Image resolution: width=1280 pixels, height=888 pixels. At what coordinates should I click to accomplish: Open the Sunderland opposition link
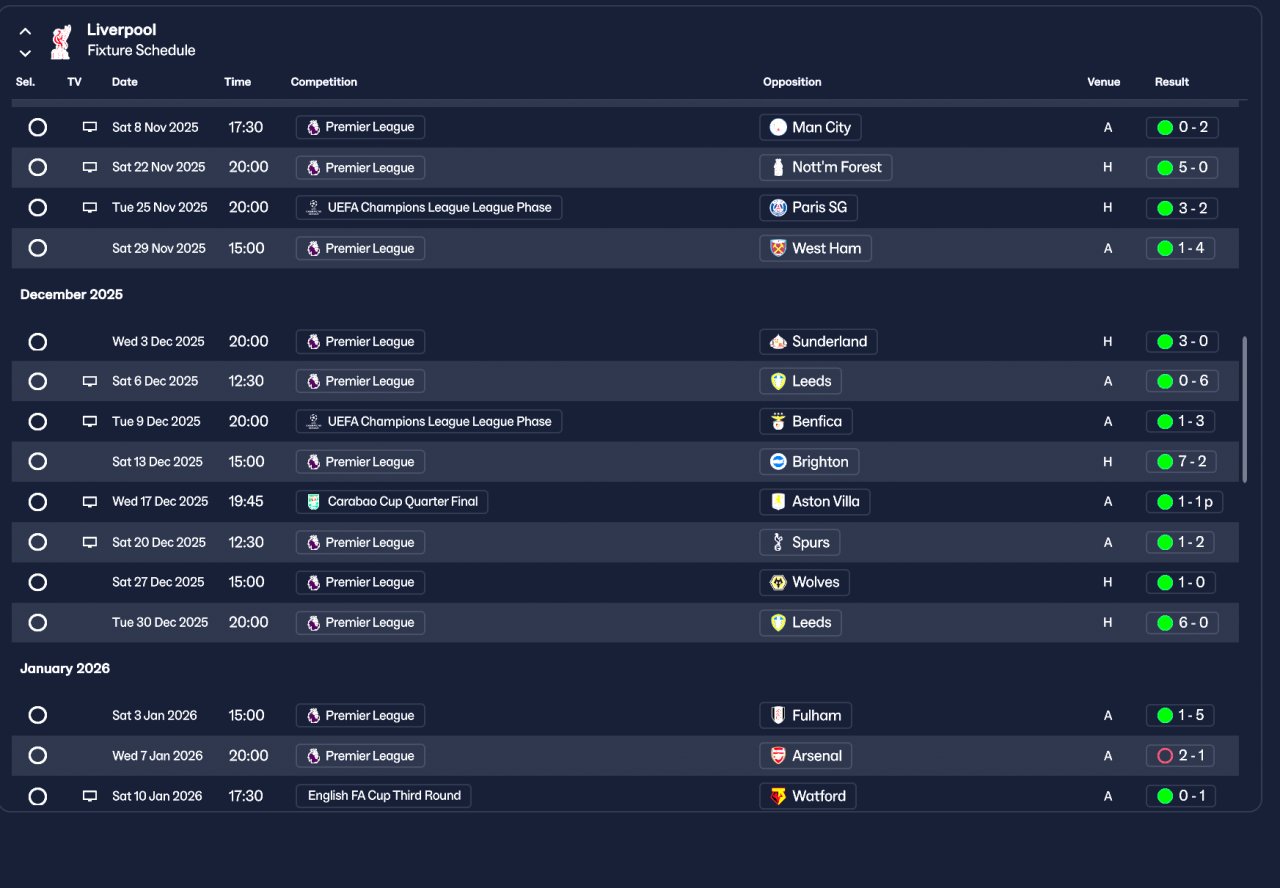point(818,341)
